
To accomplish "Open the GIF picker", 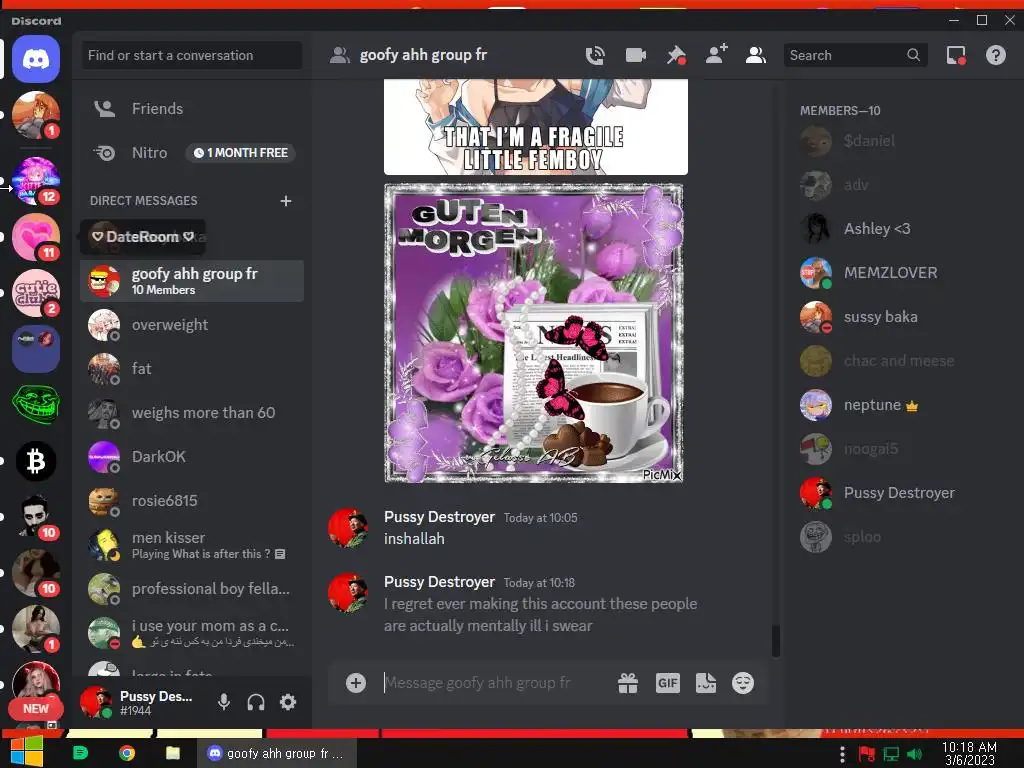I will tap(667, 683).
